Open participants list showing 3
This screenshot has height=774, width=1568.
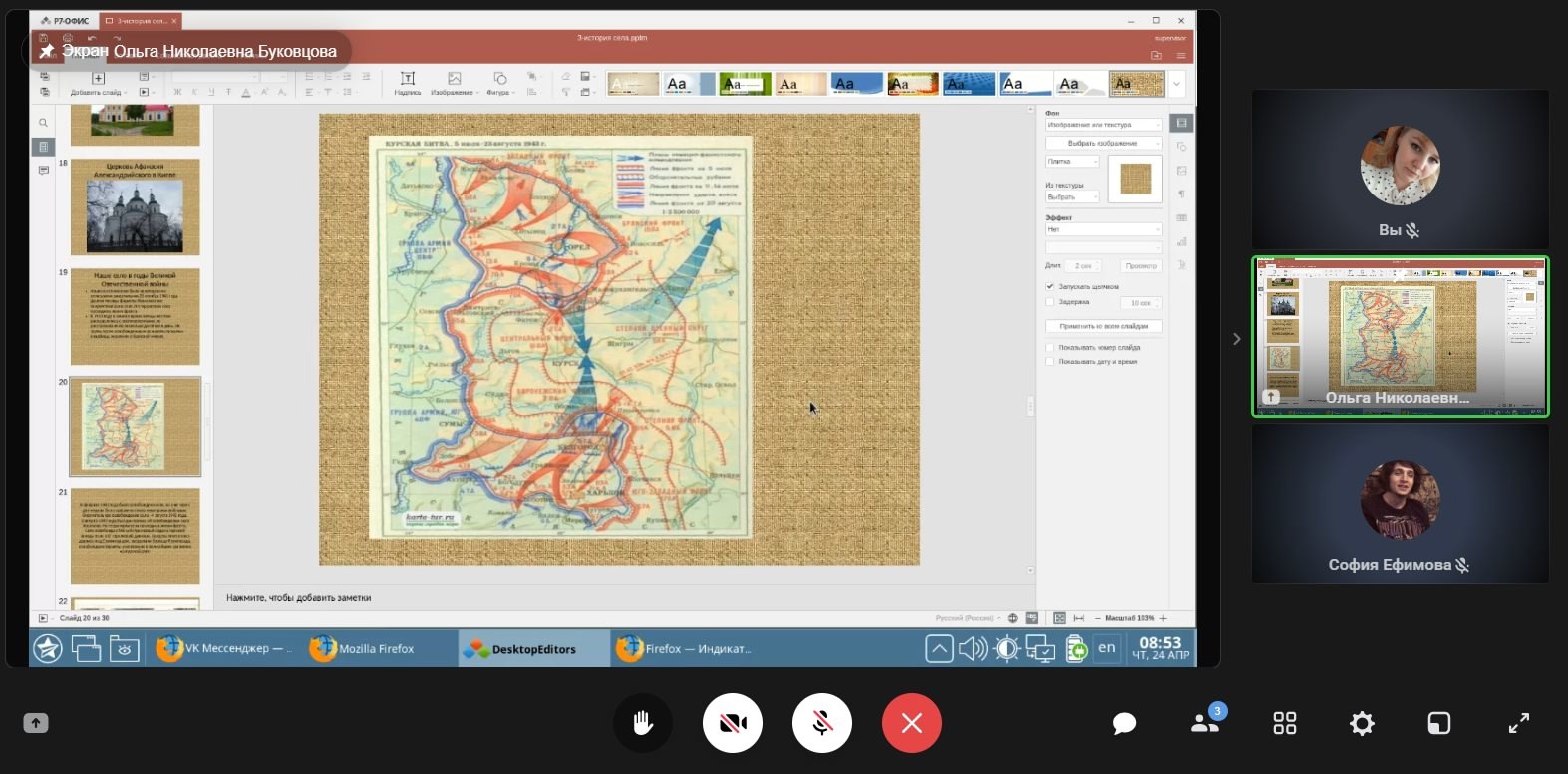point(1206,721)
